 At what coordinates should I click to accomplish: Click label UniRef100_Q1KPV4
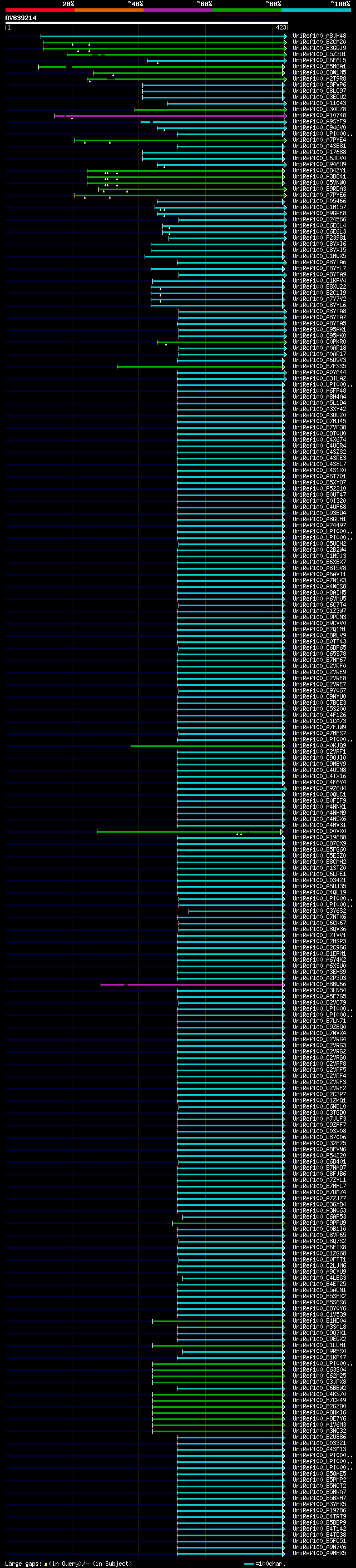[x=319, y=280]
